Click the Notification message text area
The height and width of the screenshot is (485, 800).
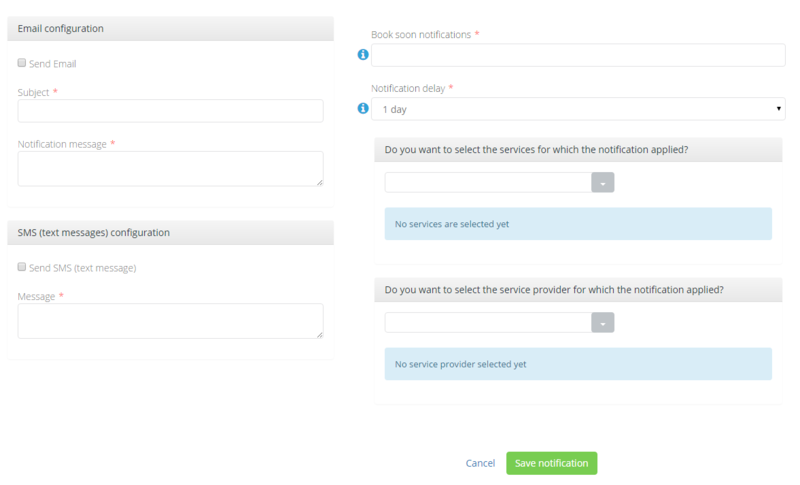click(x=170, y=168)
